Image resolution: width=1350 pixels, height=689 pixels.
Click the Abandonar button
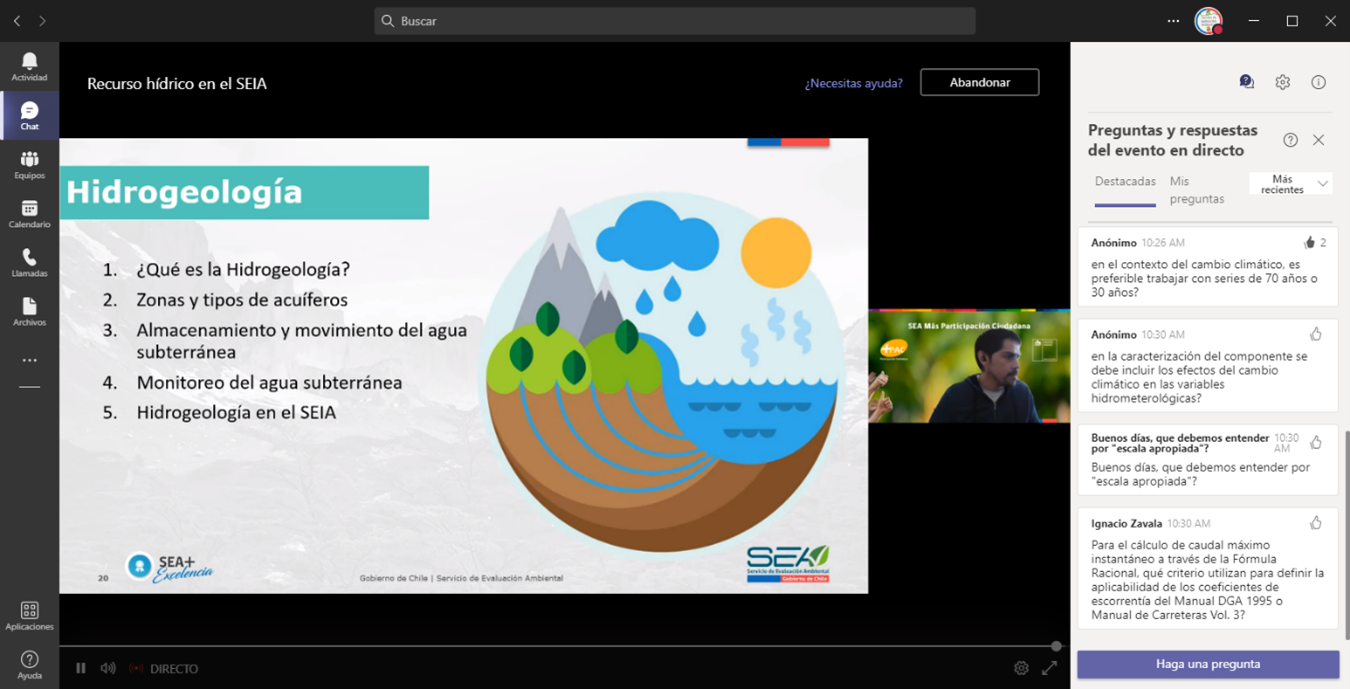pyautogui.click(x=979, y=82)
